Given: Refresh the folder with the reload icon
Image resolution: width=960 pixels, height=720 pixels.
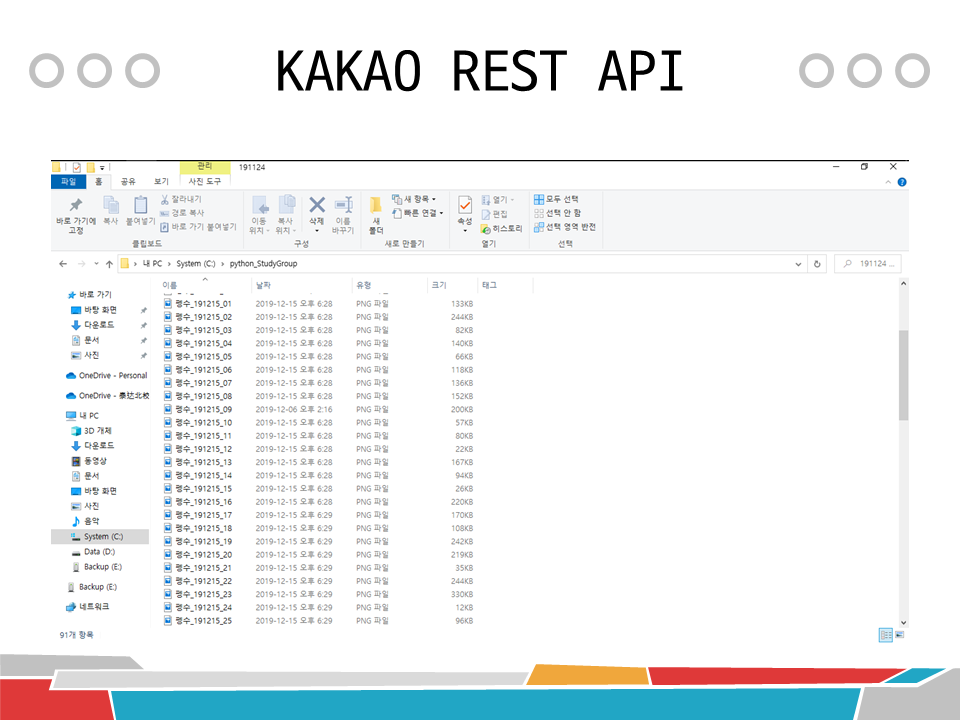Looking at the screenshot, I should coord(817,264).
